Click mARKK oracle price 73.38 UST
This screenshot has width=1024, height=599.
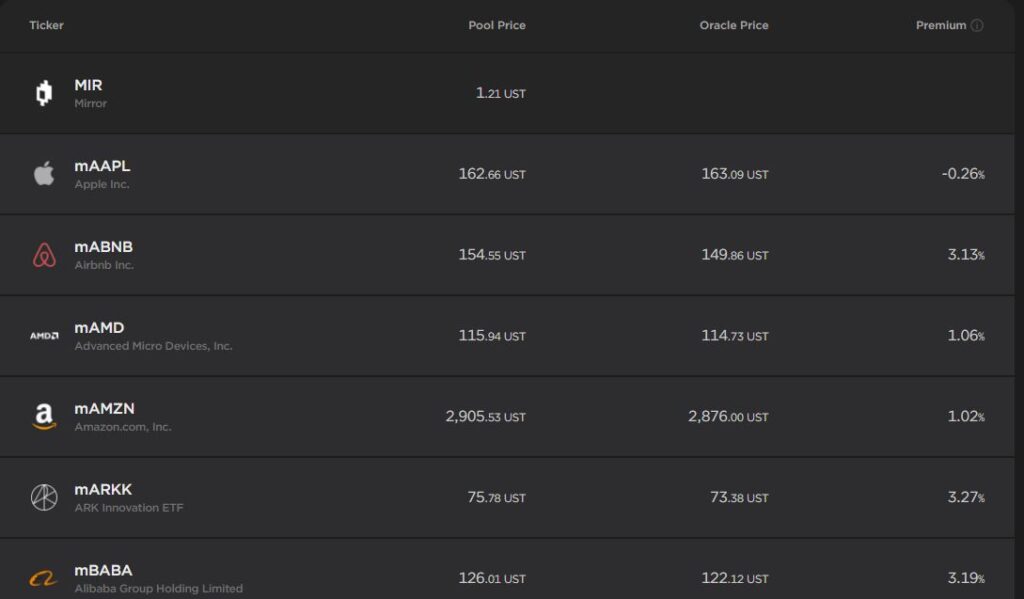click(x=740, y=498)
